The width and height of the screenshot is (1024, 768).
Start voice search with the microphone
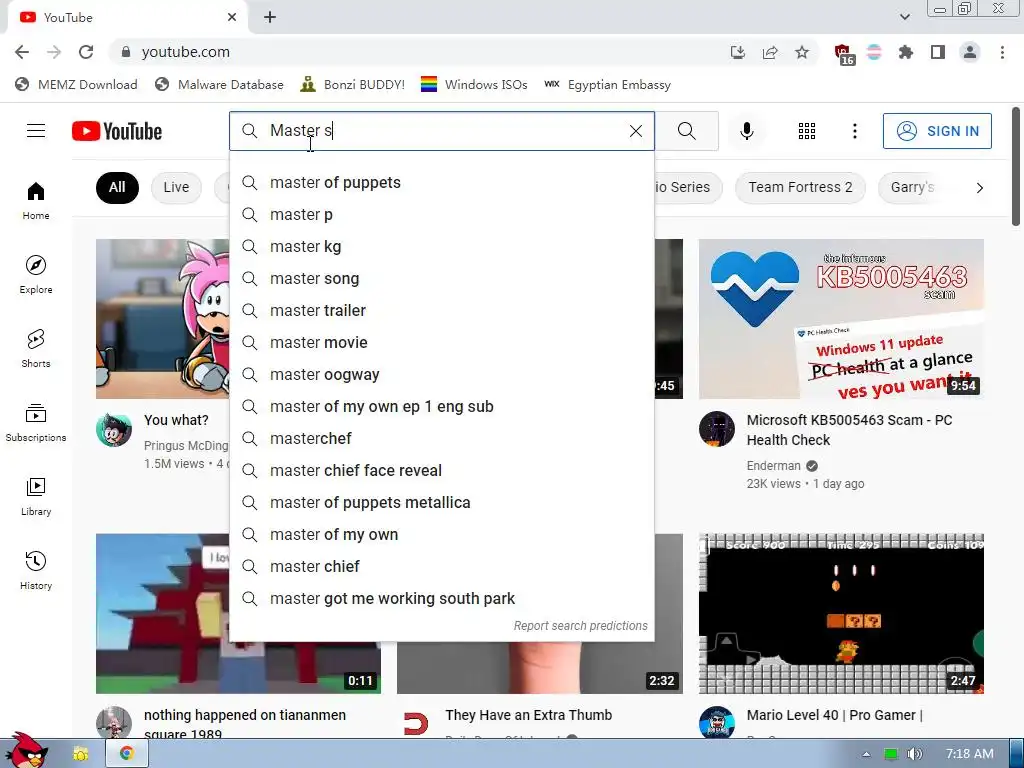(746, 131)
